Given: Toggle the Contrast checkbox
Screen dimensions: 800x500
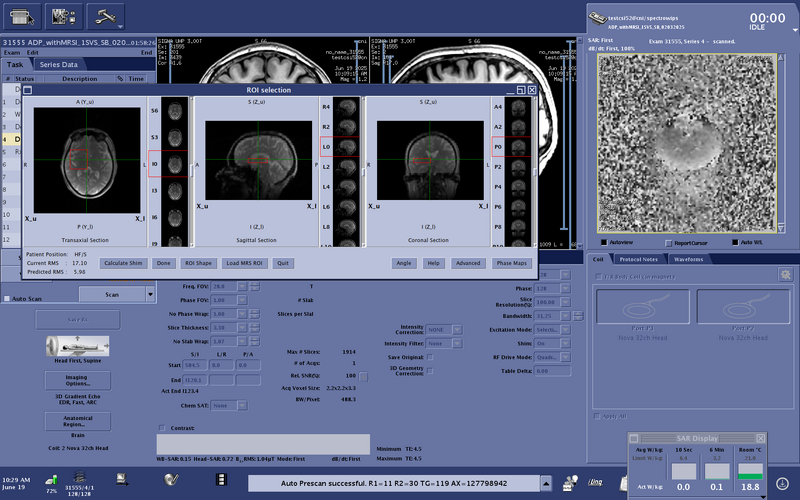Looking at the screenshot, I should click(x=162, y=428).
